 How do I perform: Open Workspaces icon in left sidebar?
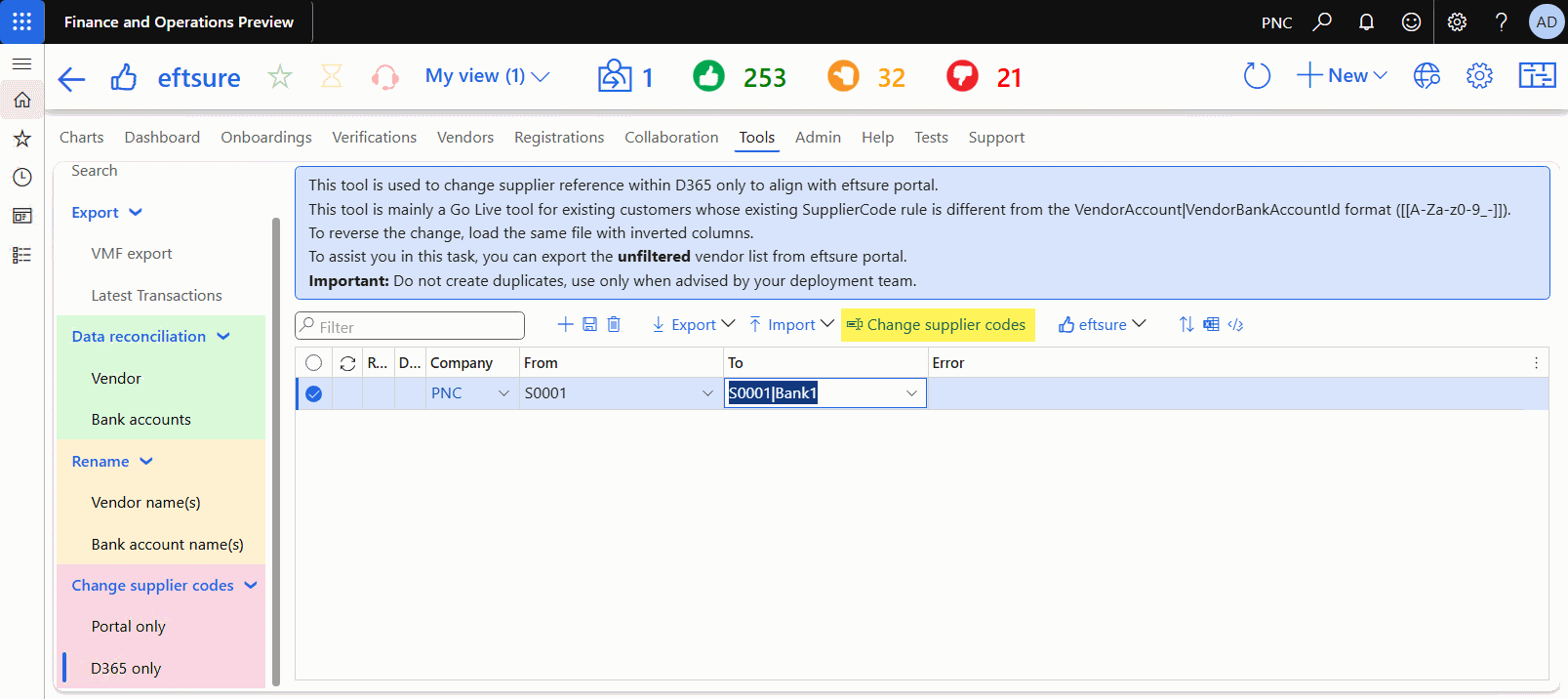pyautogui.click(x=21, y=216)
